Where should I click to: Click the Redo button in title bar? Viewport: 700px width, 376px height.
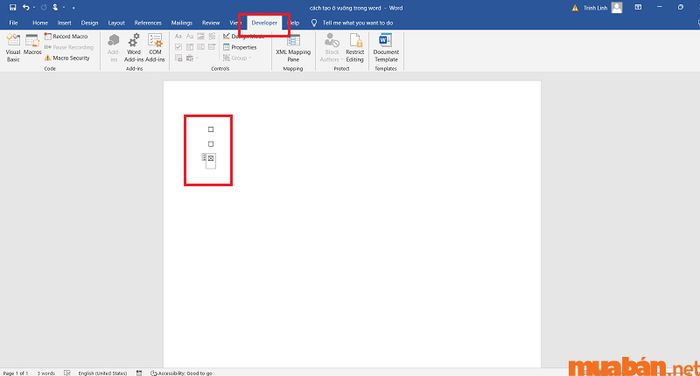pyautogui.click(x=44, y=7)
